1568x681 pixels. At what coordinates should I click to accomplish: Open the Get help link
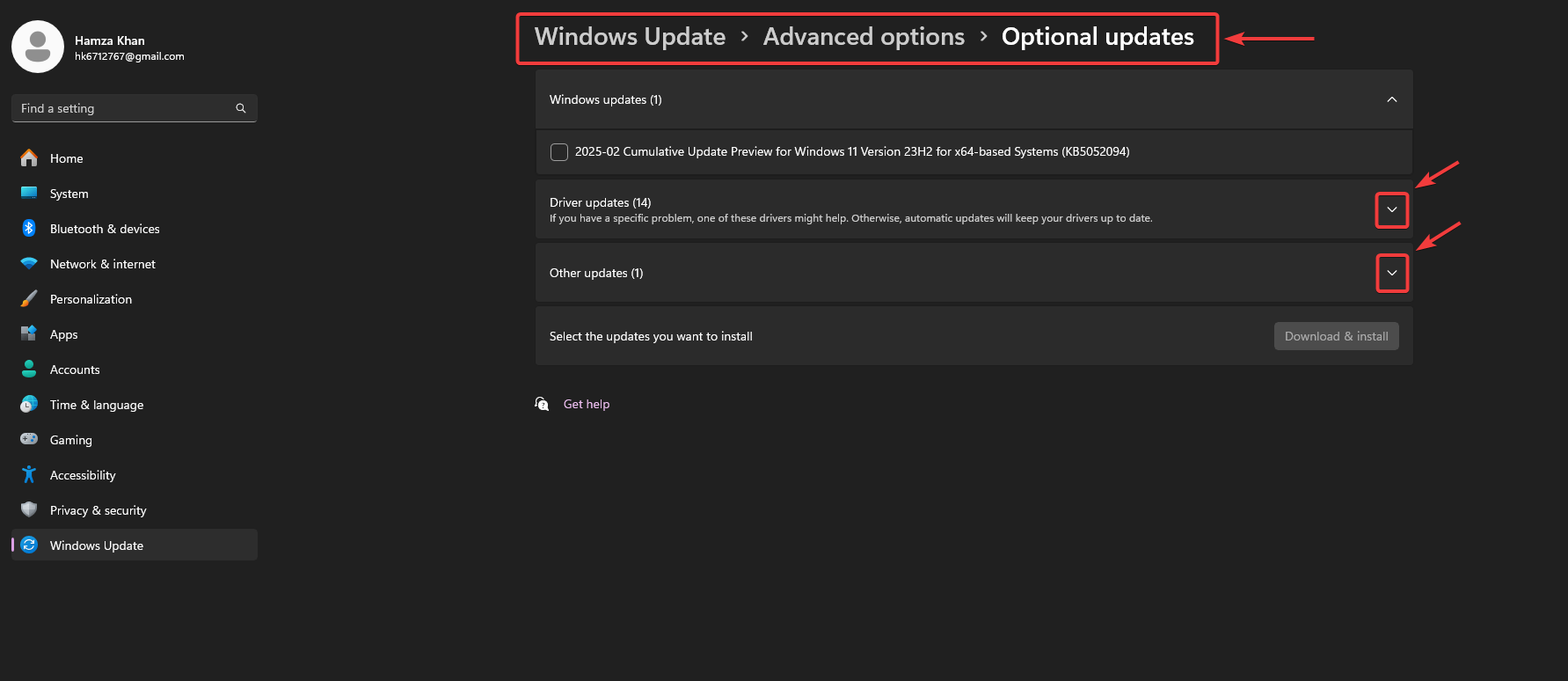586,404
